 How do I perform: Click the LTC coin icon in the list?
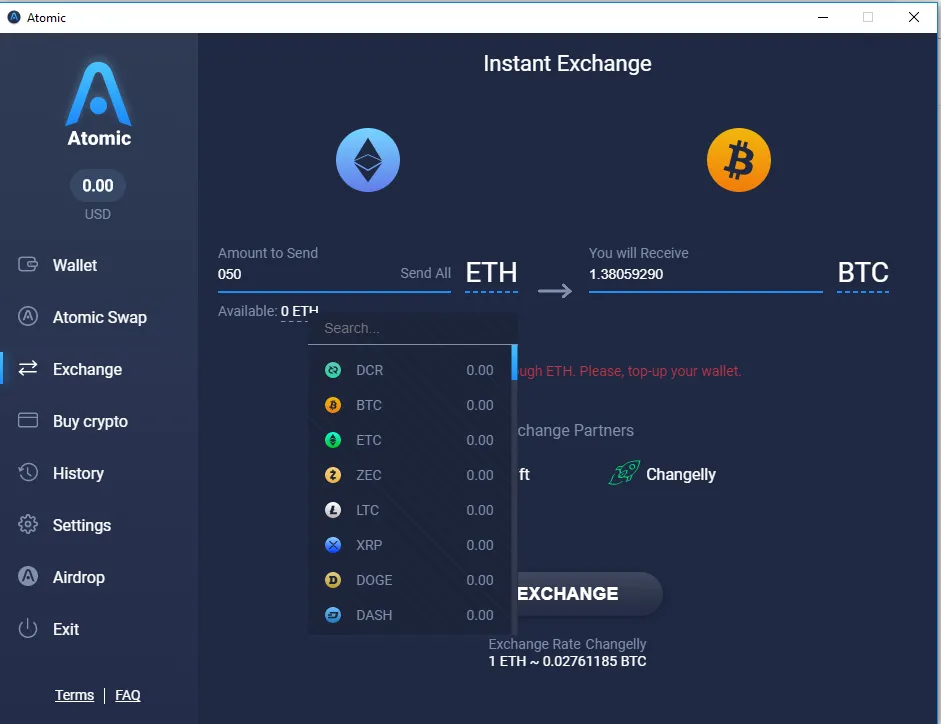click(333, 510)
